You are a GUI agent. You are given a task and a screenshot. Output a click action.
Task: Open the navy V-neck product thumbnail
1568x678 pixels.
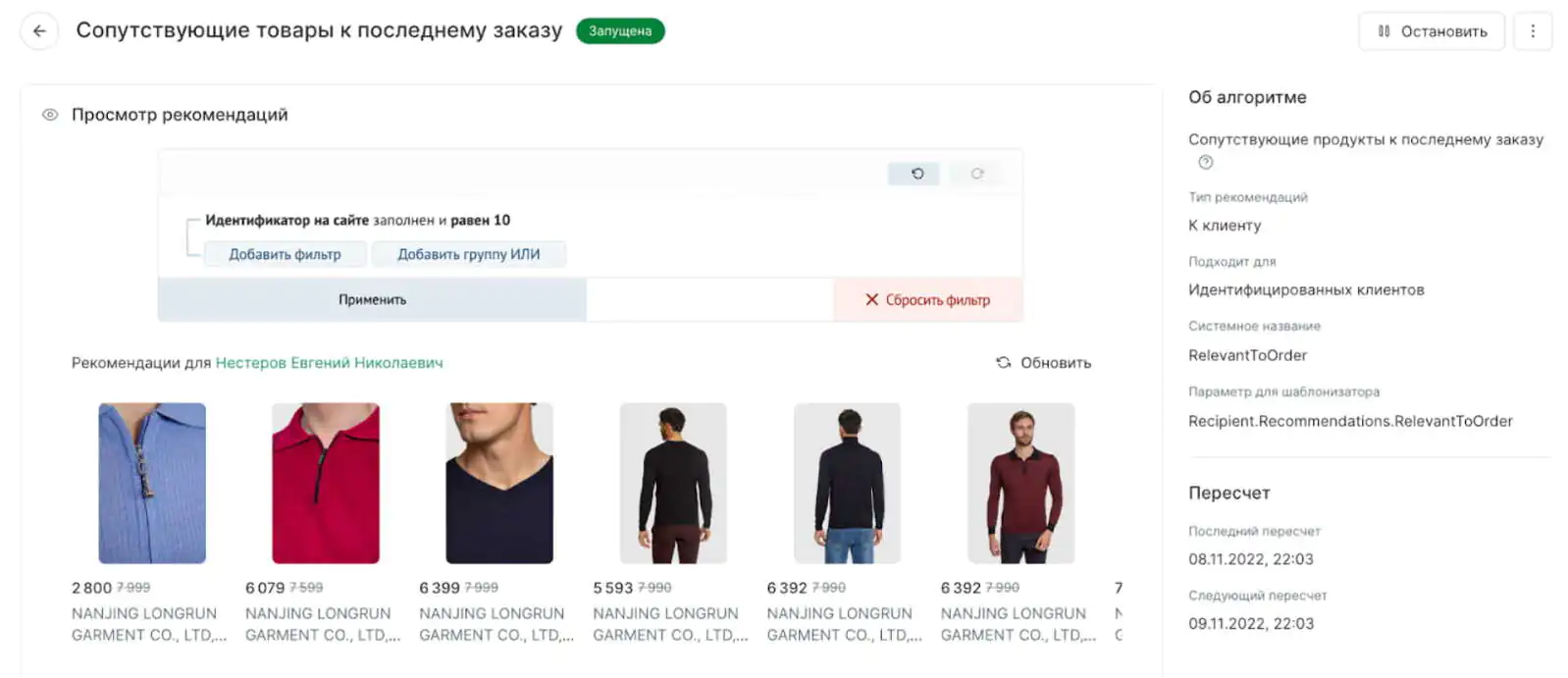[x=499, y=483]
